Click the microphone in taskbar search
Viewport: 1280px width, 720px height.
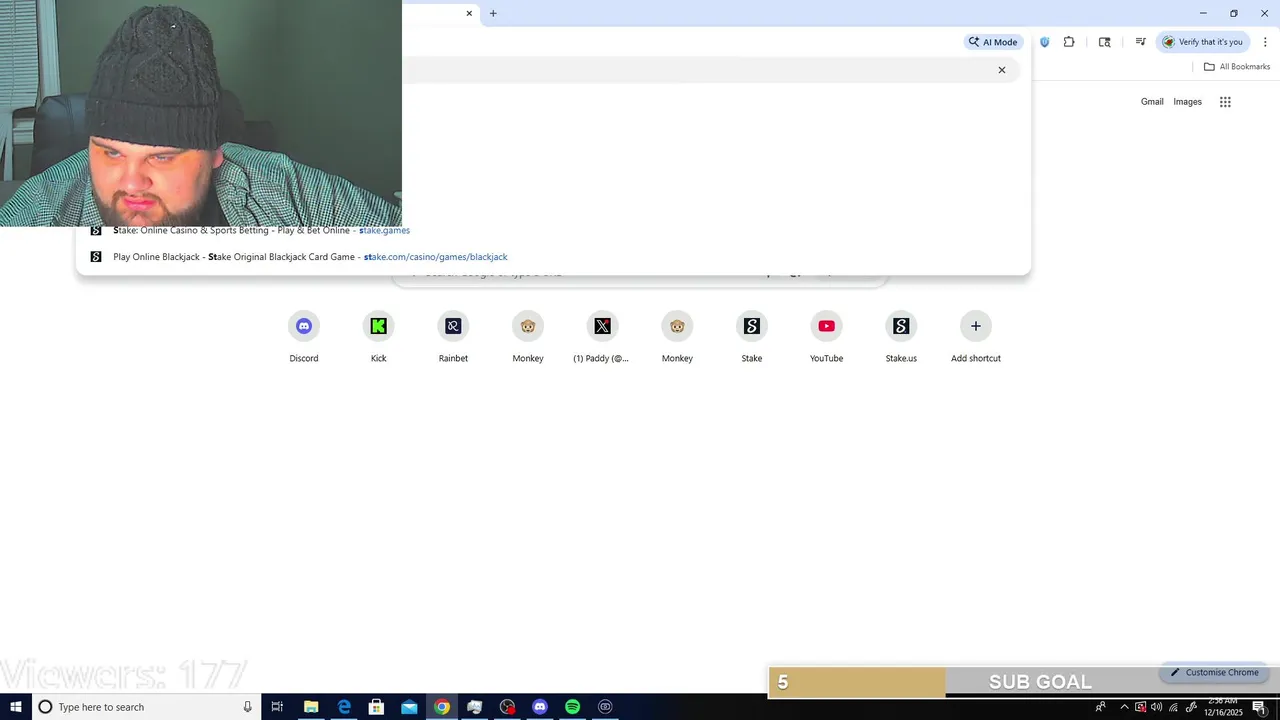click(x=247, y=707)
